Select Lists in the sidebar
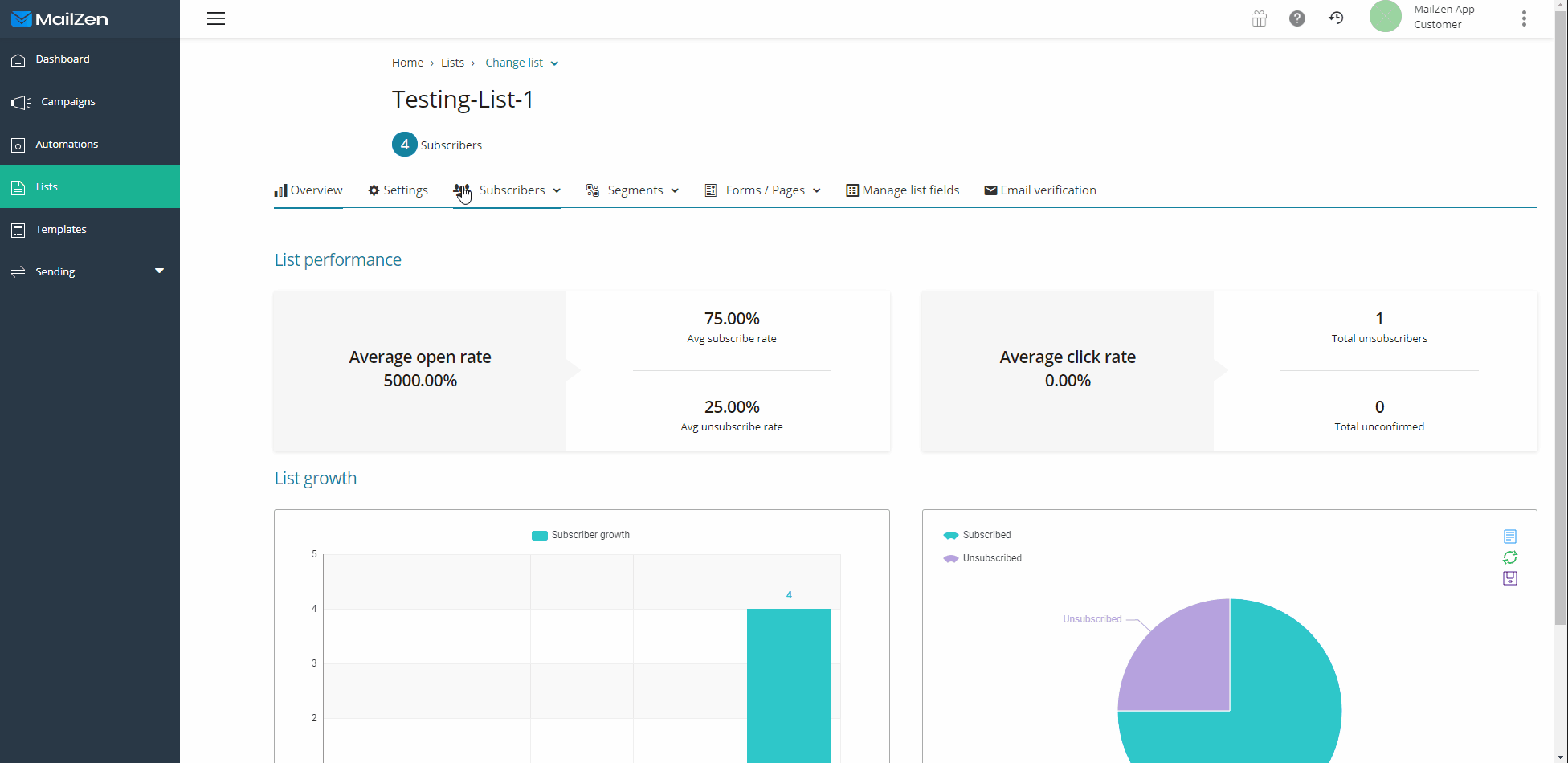The image size is (1568, 763). [x=90, y=187]
